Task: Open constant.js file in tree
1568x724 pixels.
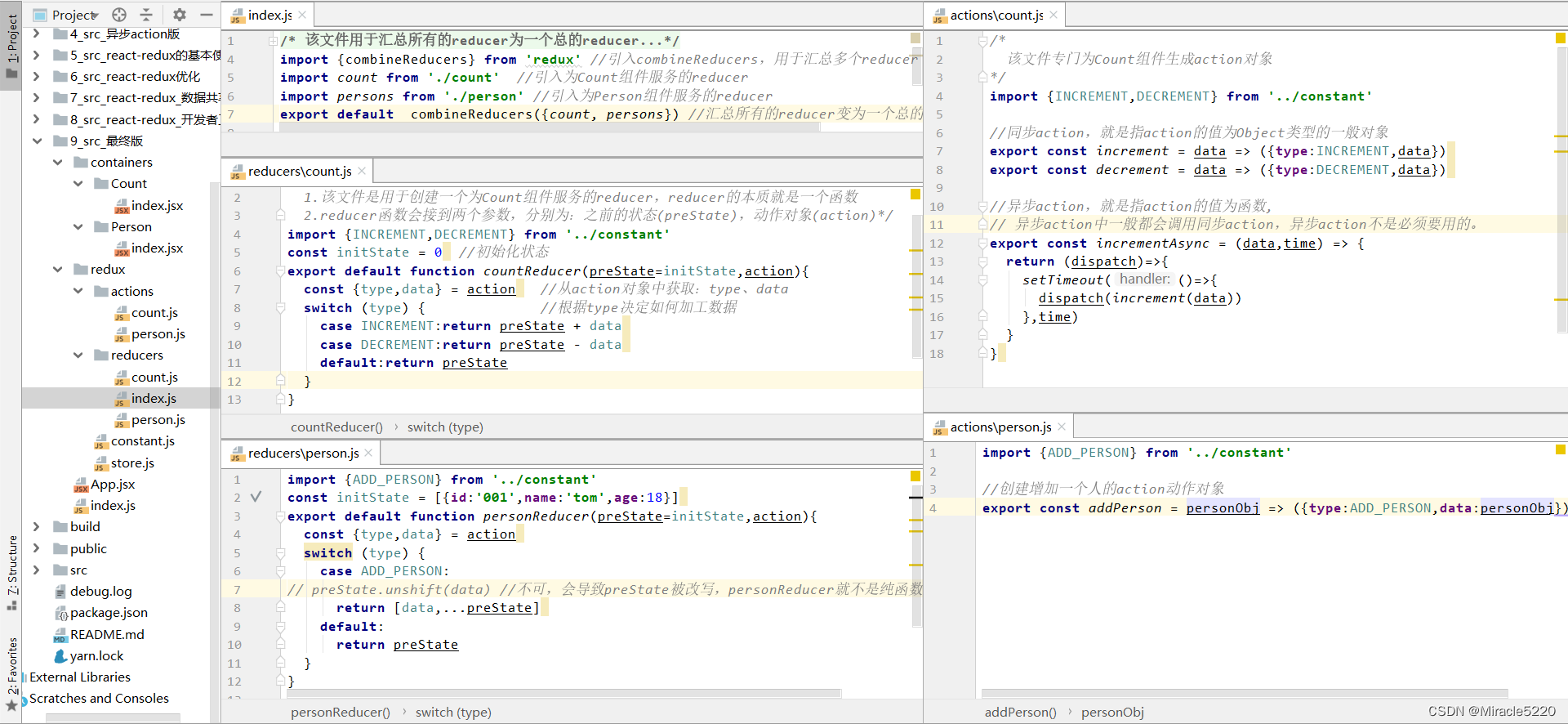Action: pyautogui.click(x=142, y=441)
